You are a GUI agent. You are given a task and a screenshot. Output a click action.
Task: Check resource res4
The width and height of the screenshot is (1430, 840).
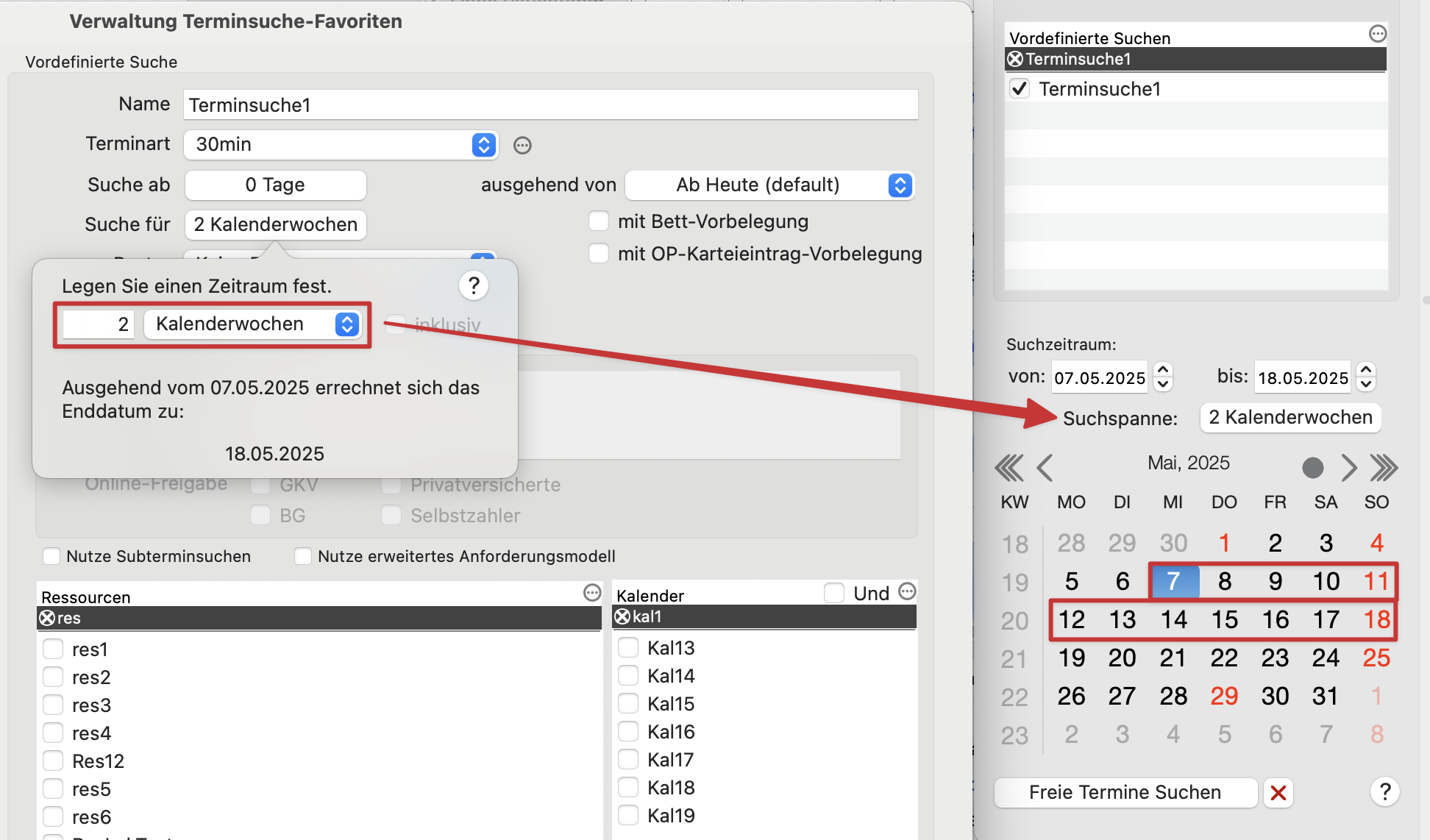pos(53,733)
